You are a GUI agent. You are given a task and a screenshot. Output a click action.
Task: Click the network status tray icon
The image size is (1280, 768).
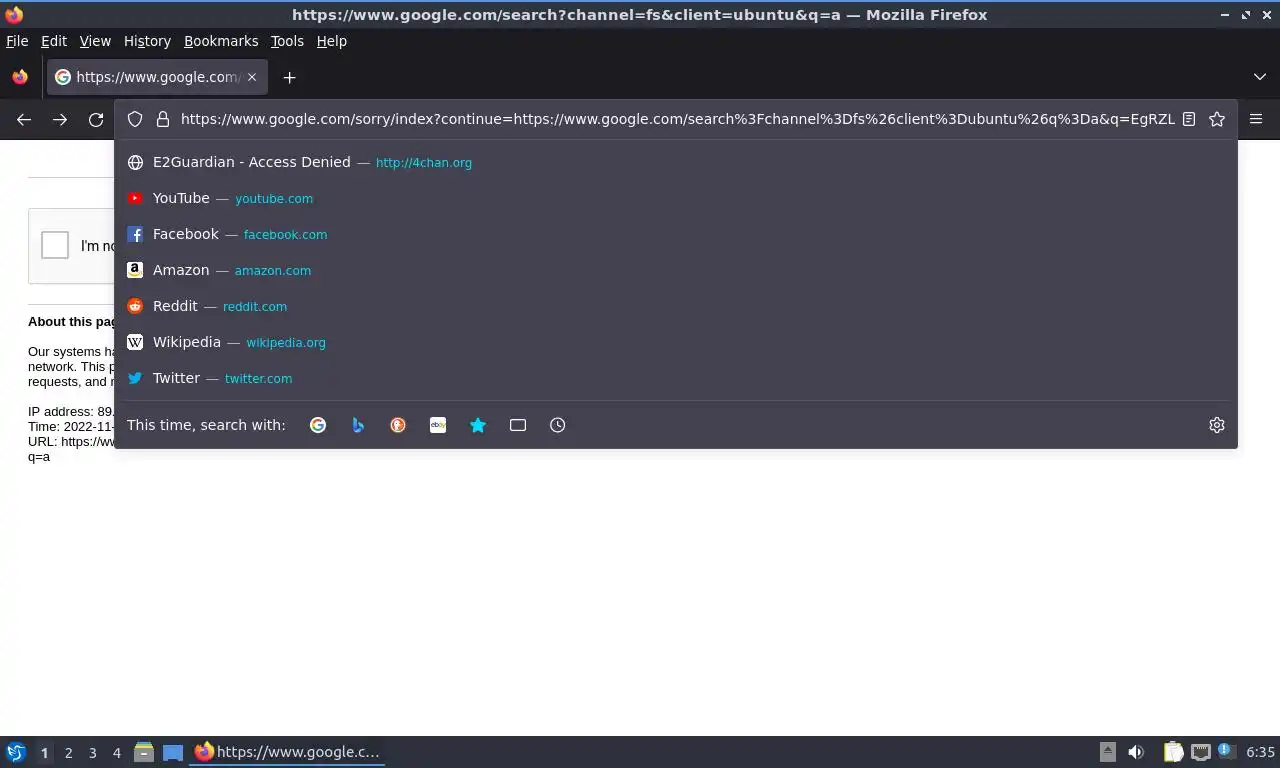(x=1201, y=752)
